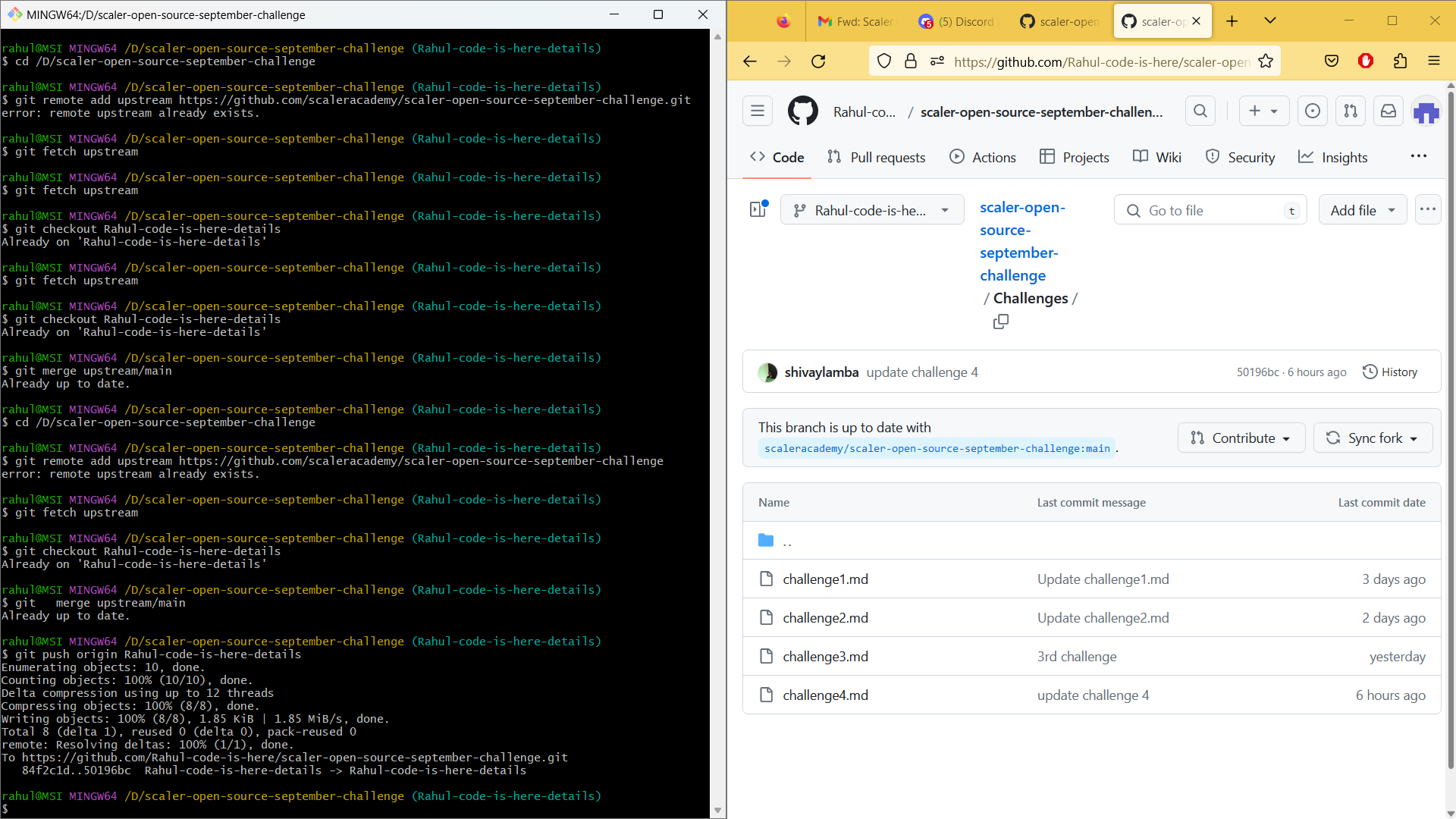Viewport: 1456px width, 819px height.
Task: Open GitHub global search
Action: click(x=1200, y=111)
